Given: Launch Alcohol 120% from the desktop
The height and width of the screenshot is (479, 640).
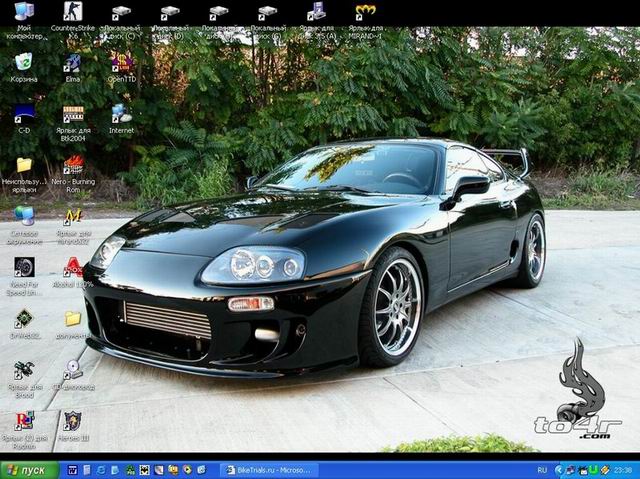Looking at the screenshot, I should pyautogui.click(x=72, y=268).
